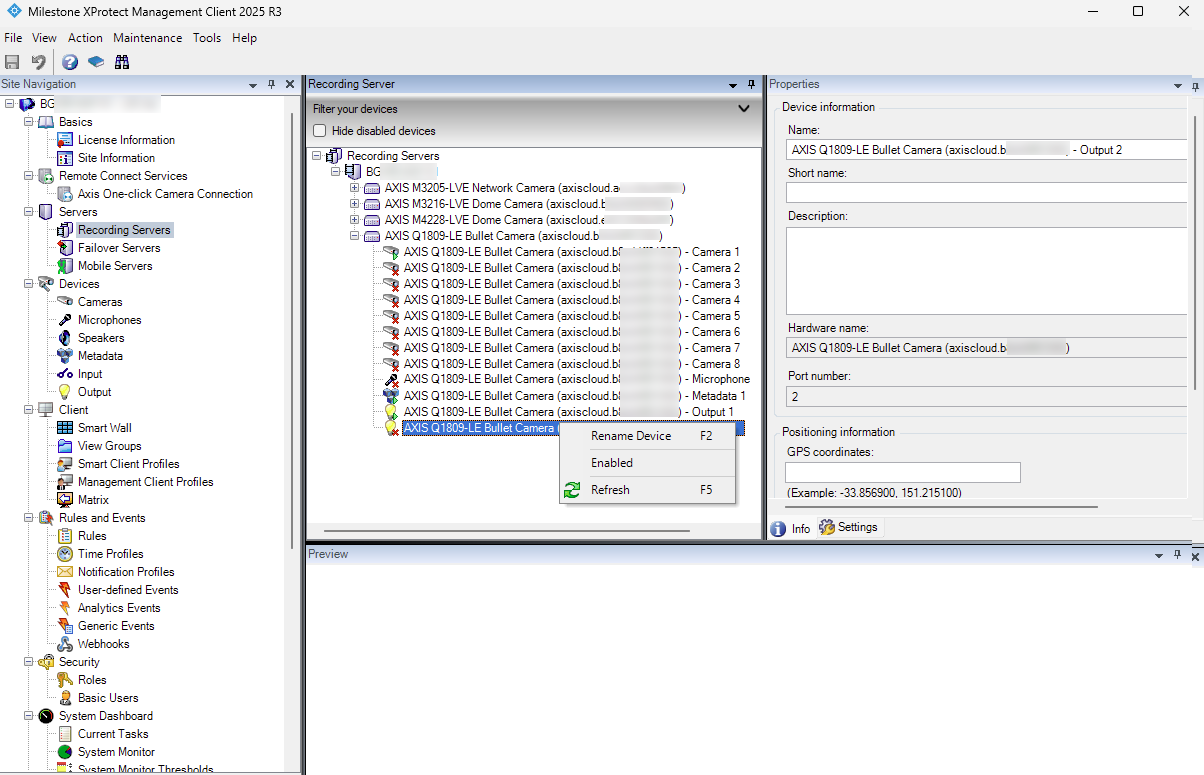Collapse the AXIS Q1809-LE Bullet Camera node
The width and height of the screenshot is (1204, 775).
[x=355, y=236]
